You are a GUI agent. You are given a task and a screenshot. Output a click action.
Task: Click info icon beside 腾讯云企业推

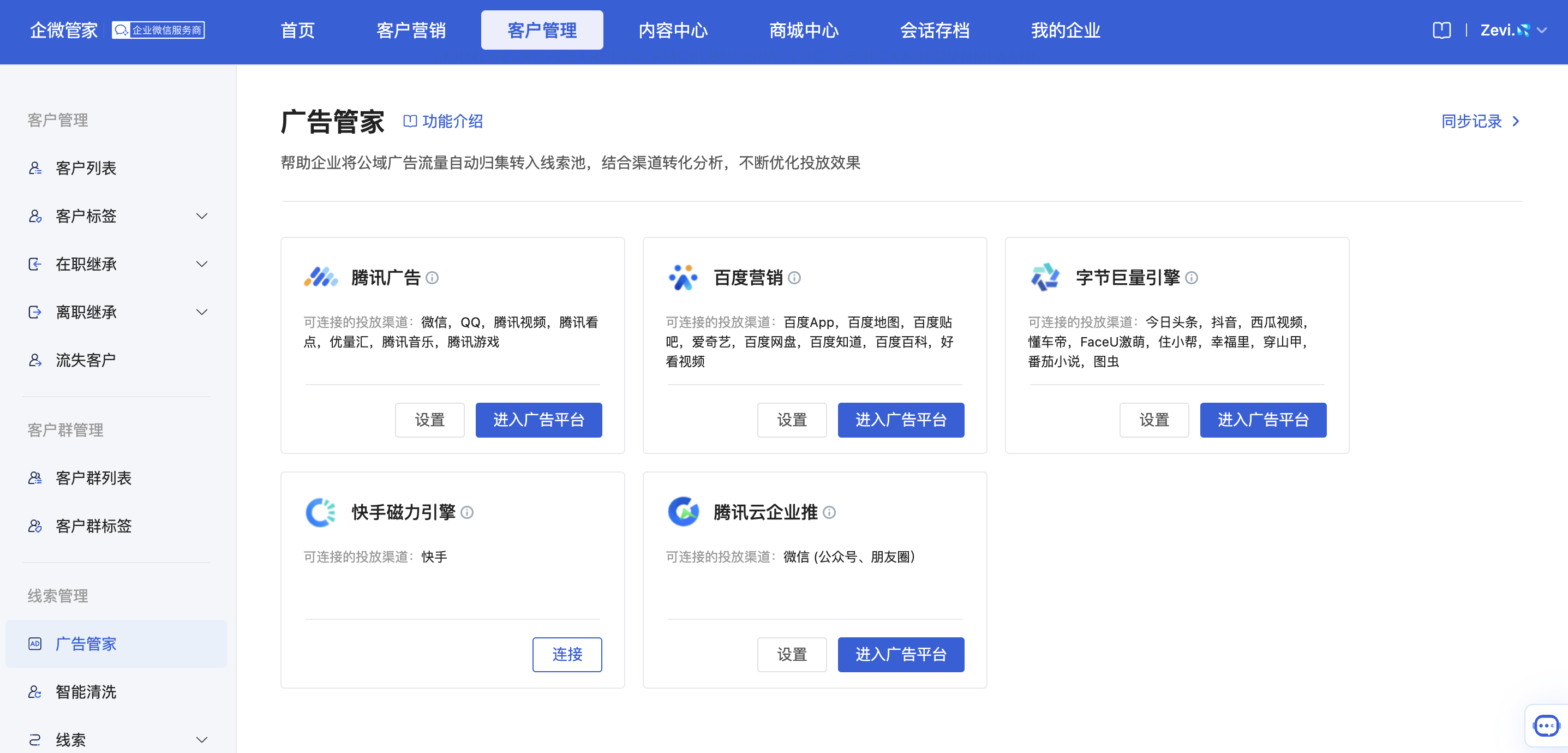(829, 512)
